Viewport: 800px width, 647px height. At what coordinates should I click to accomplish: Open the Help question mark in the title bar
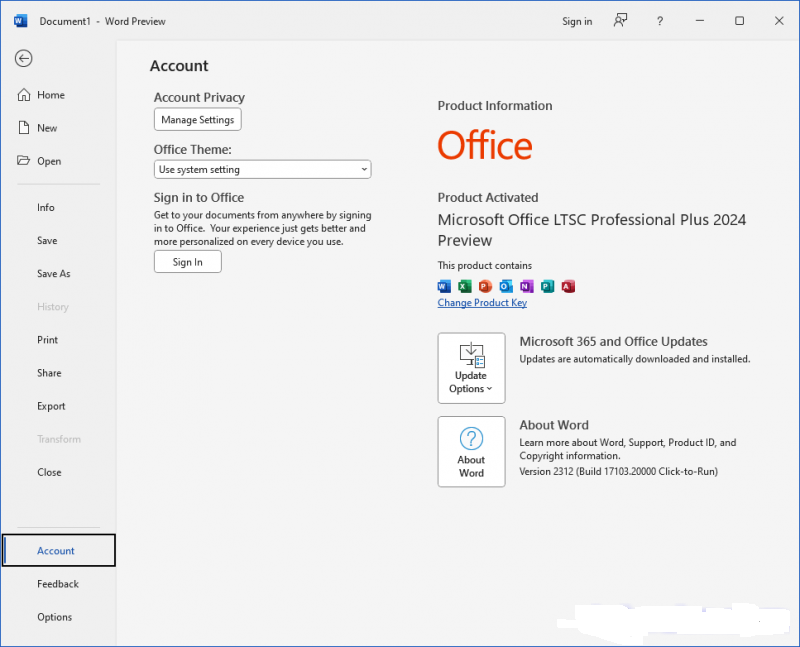(x=660, y=20)
